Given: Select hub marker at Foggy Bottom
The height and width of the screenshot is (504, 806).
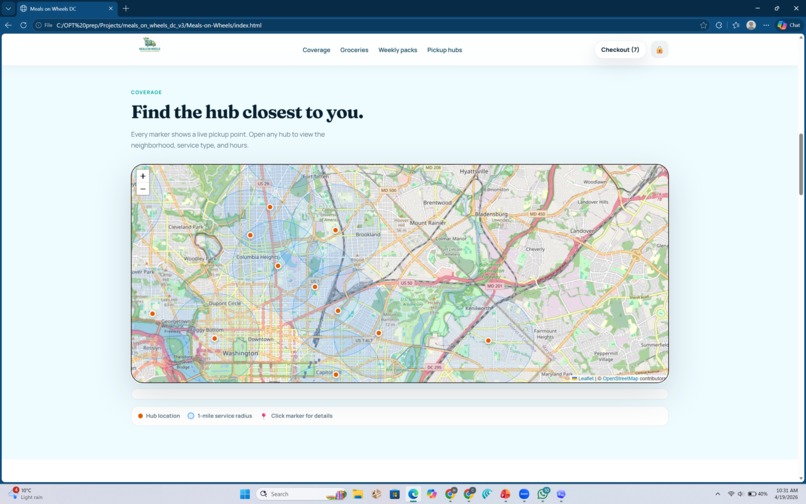Looking at the screenshot, I should click(x=214, y=338).
